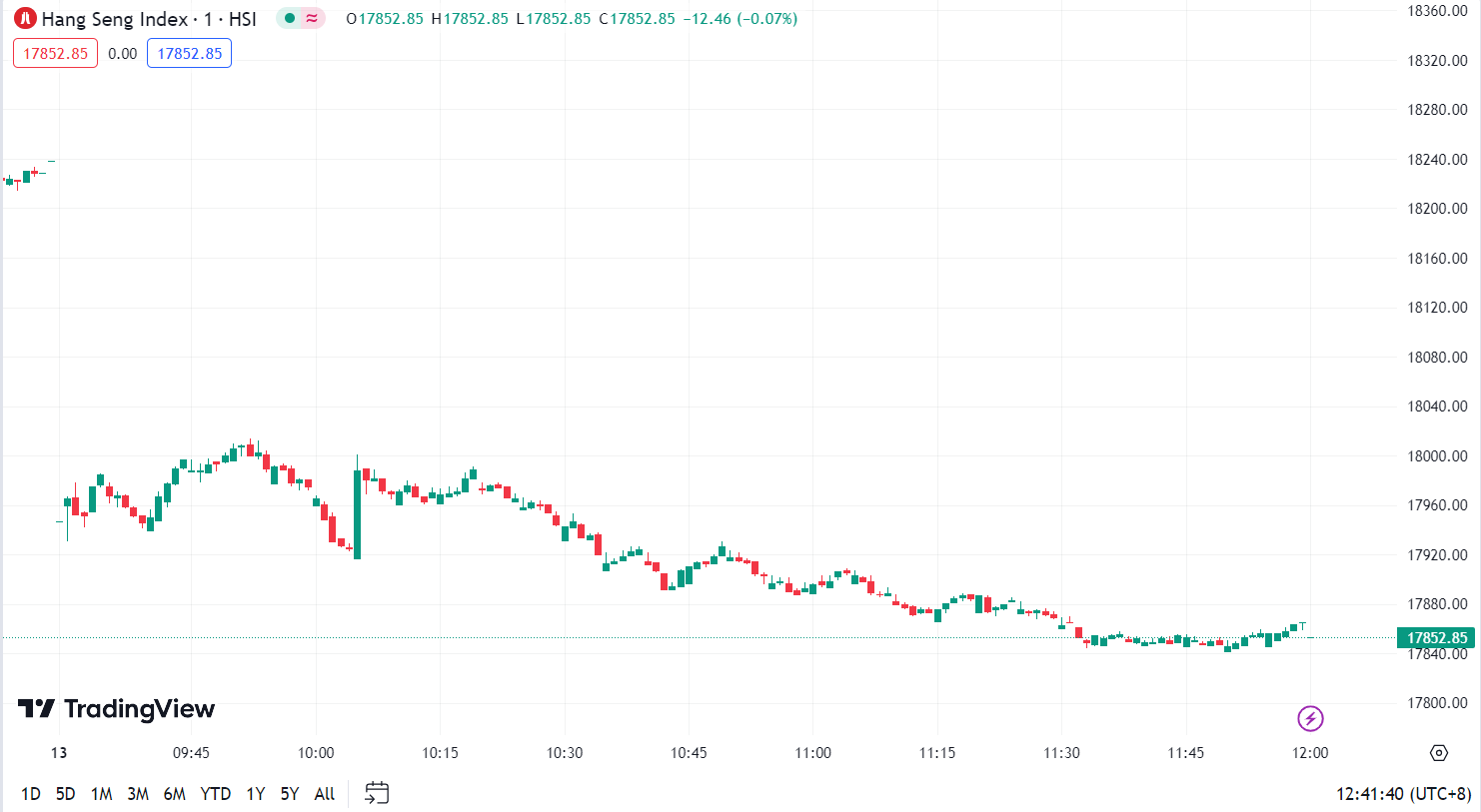This screenshot has height=812, width=1481.
Task: Click the pink delayed data indicator
Action: coord(312,18)
